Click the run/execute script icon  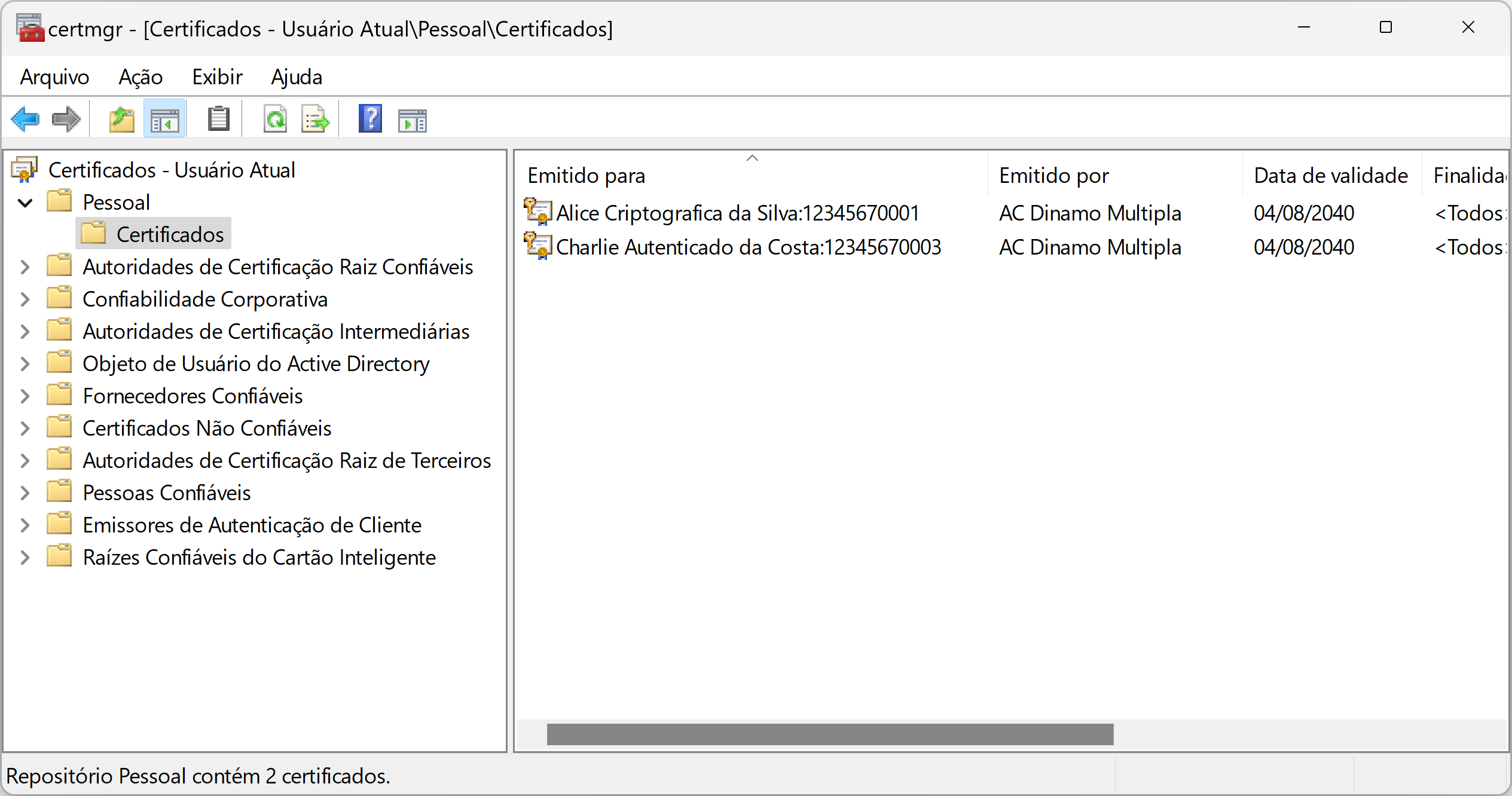coord(414,119)
